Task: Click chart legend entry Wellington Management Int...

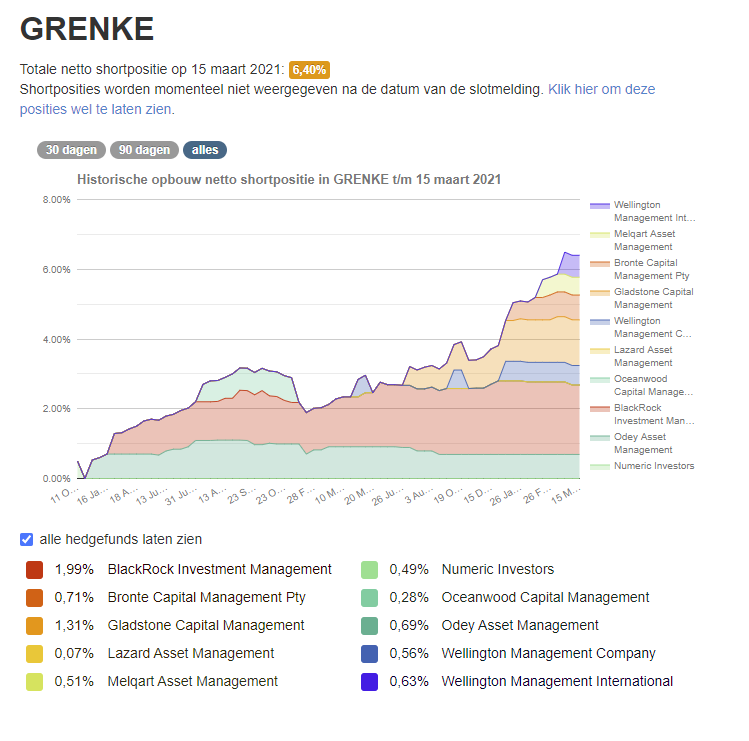Action: pyautogui.click(x=643, y=211)
